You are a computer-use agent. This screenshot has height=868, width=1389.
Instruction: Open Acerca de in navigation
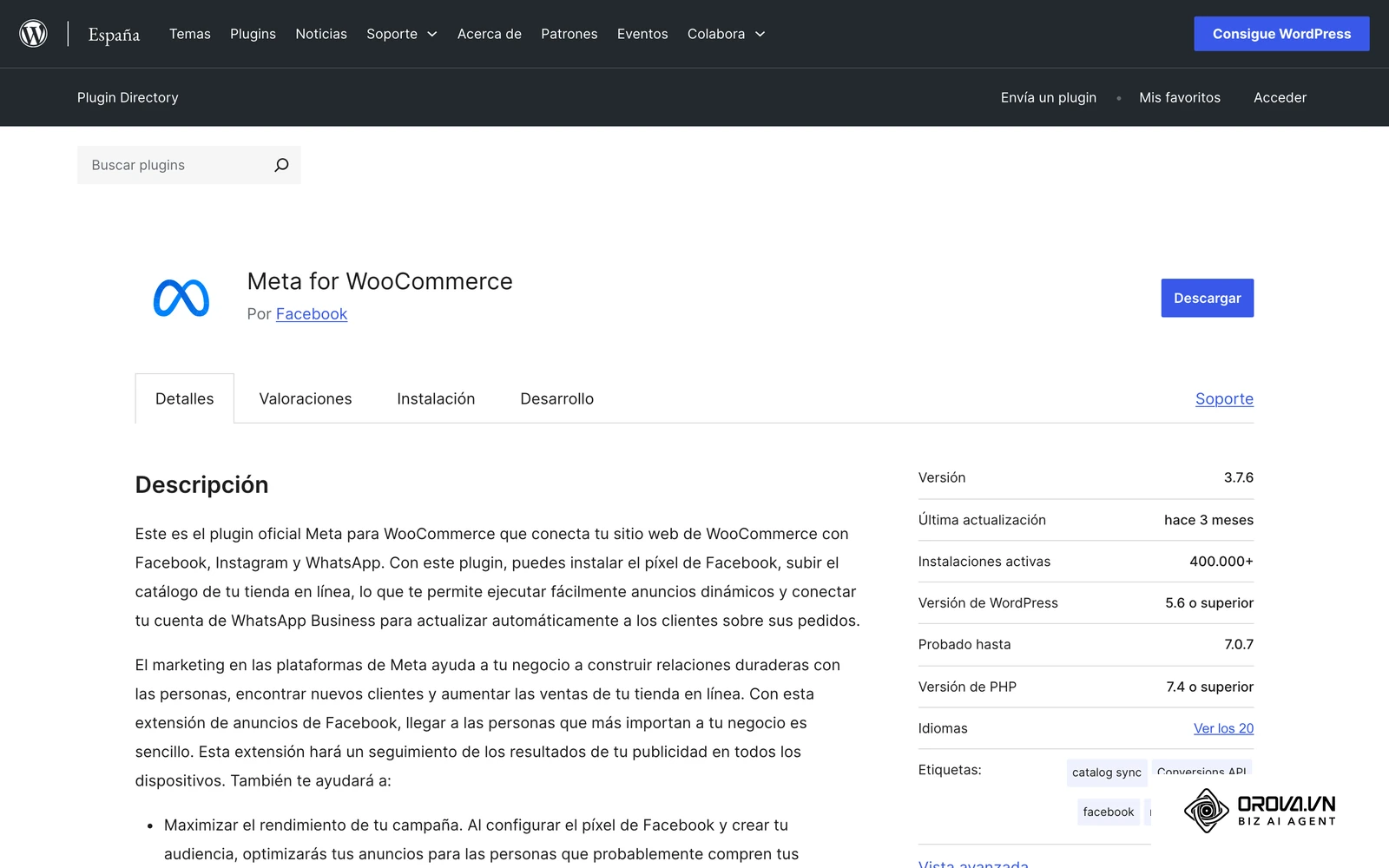(x=490, y=34)
